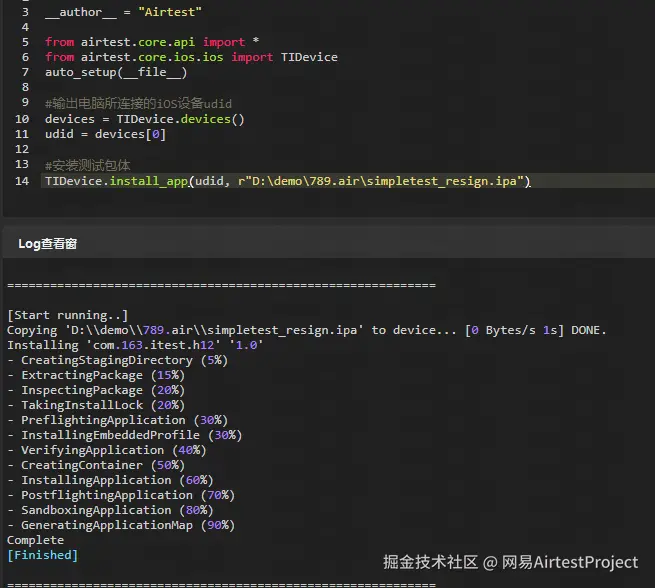Click the InstallingApplication (60%) log entry
The width and height of the screenshot is (655, 588).
[x=110, y=480]
